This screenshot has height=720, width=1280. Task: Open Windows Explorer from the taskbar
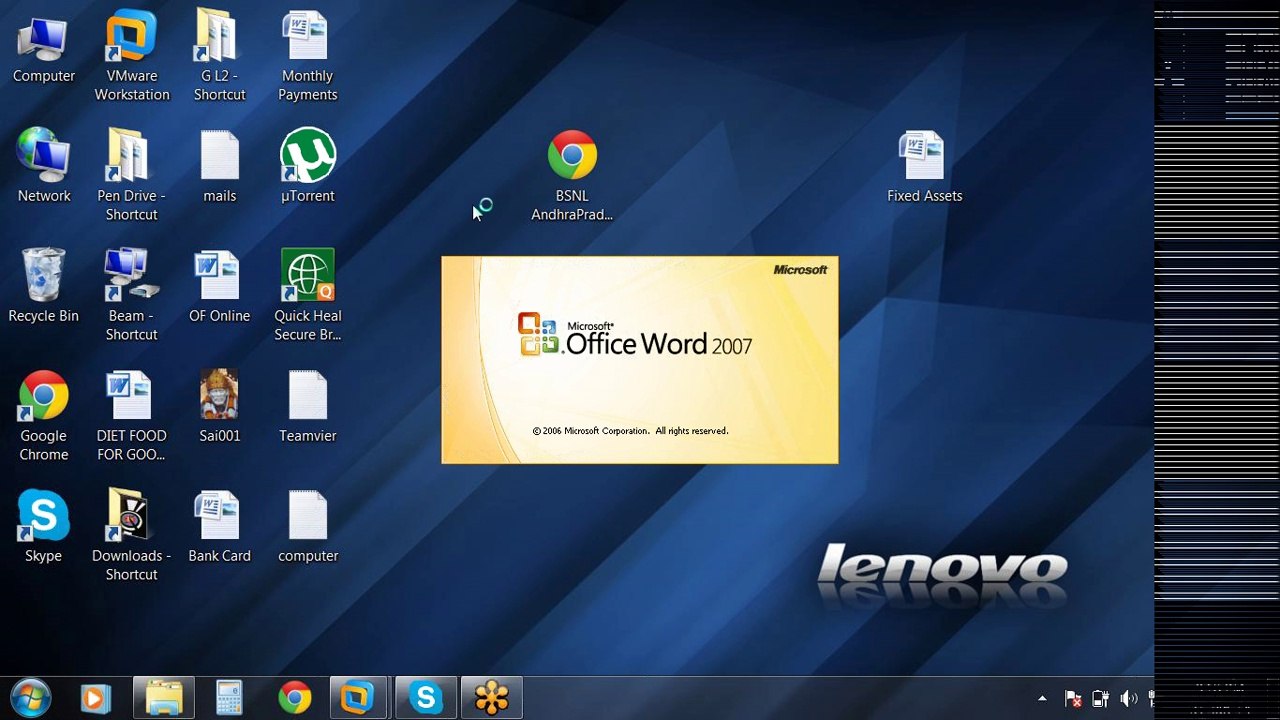point(164,697)
